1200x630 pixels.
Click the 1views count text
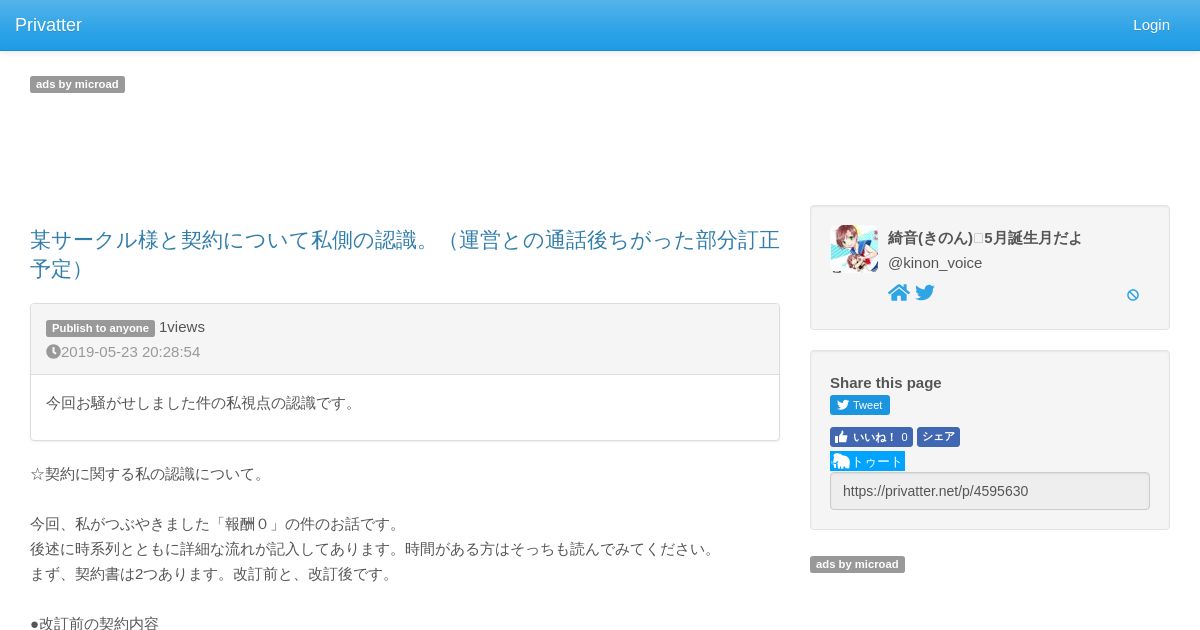tap(182, 327)
